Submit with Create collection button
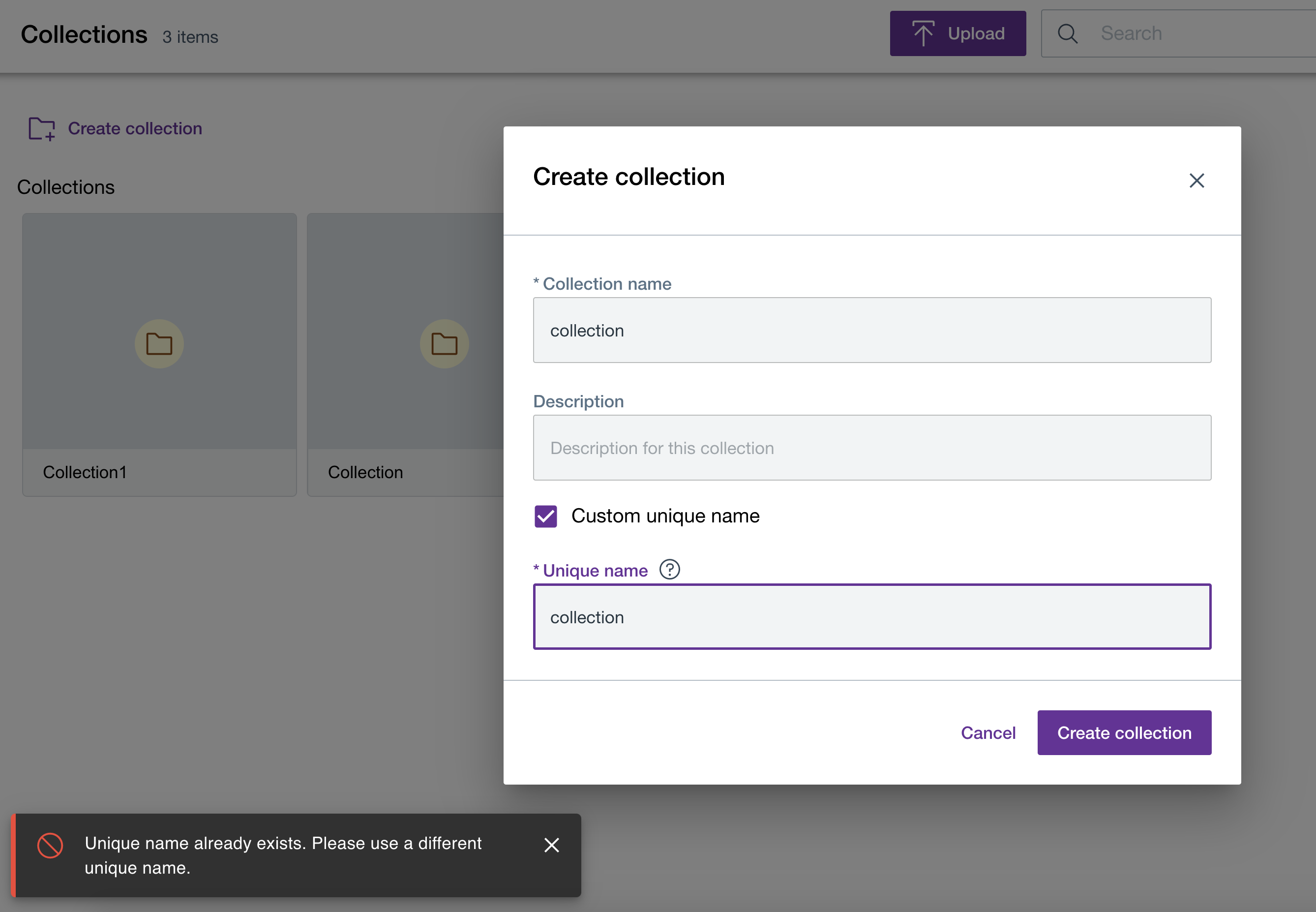Viewport: 1316px width, 912px height. (x=1124, y=732)
